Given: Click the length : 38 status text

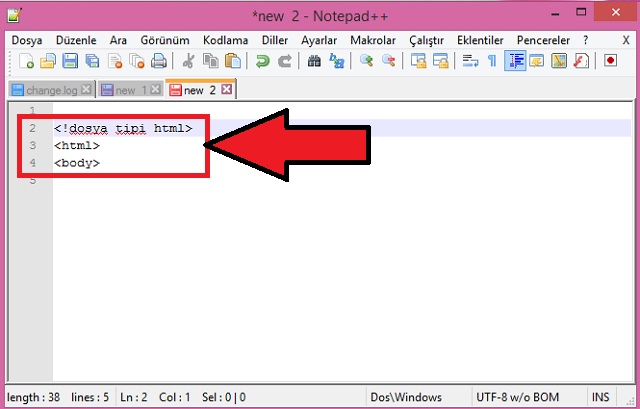Looking at the screenshot, I should coord(33,397).
